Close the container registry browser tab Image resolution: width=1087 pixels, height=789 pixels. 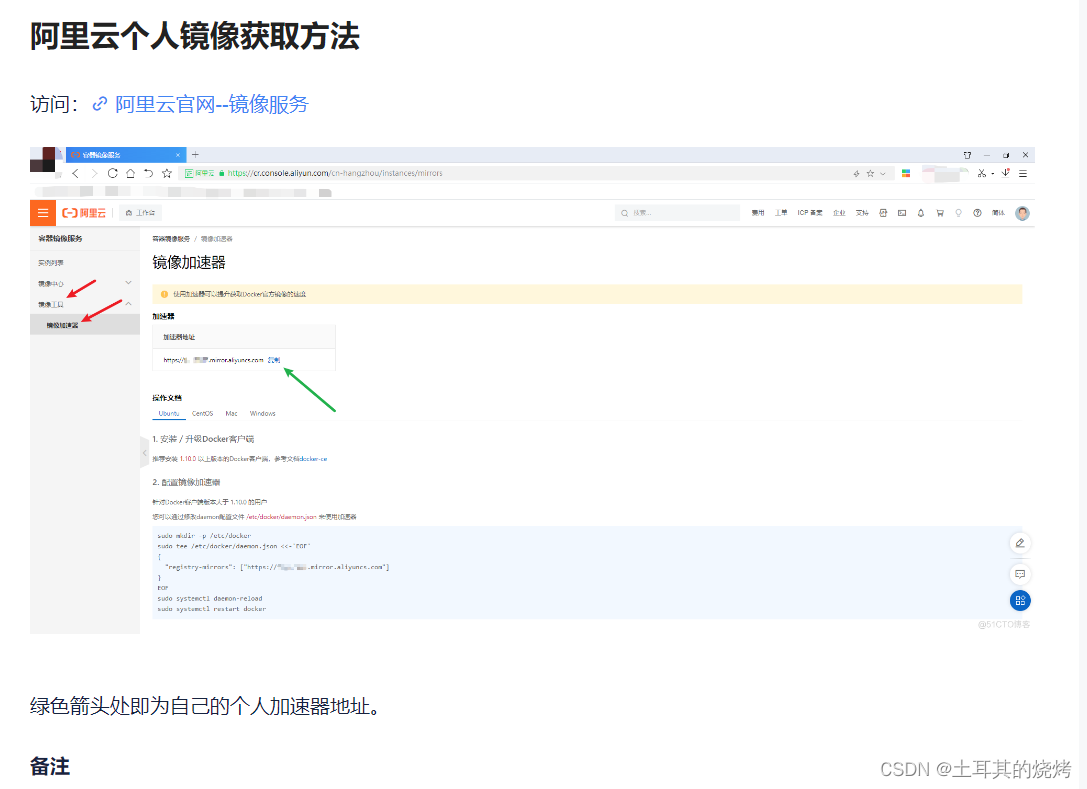tap(178, 155)
